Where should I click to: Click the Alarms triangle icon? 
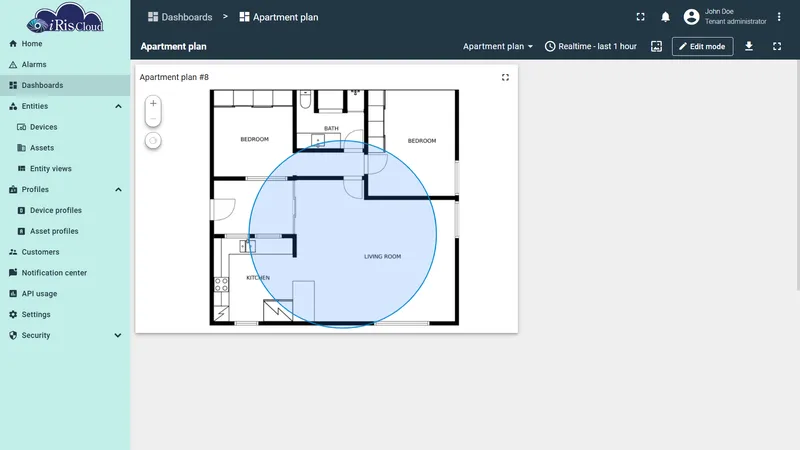click(13, 65)
